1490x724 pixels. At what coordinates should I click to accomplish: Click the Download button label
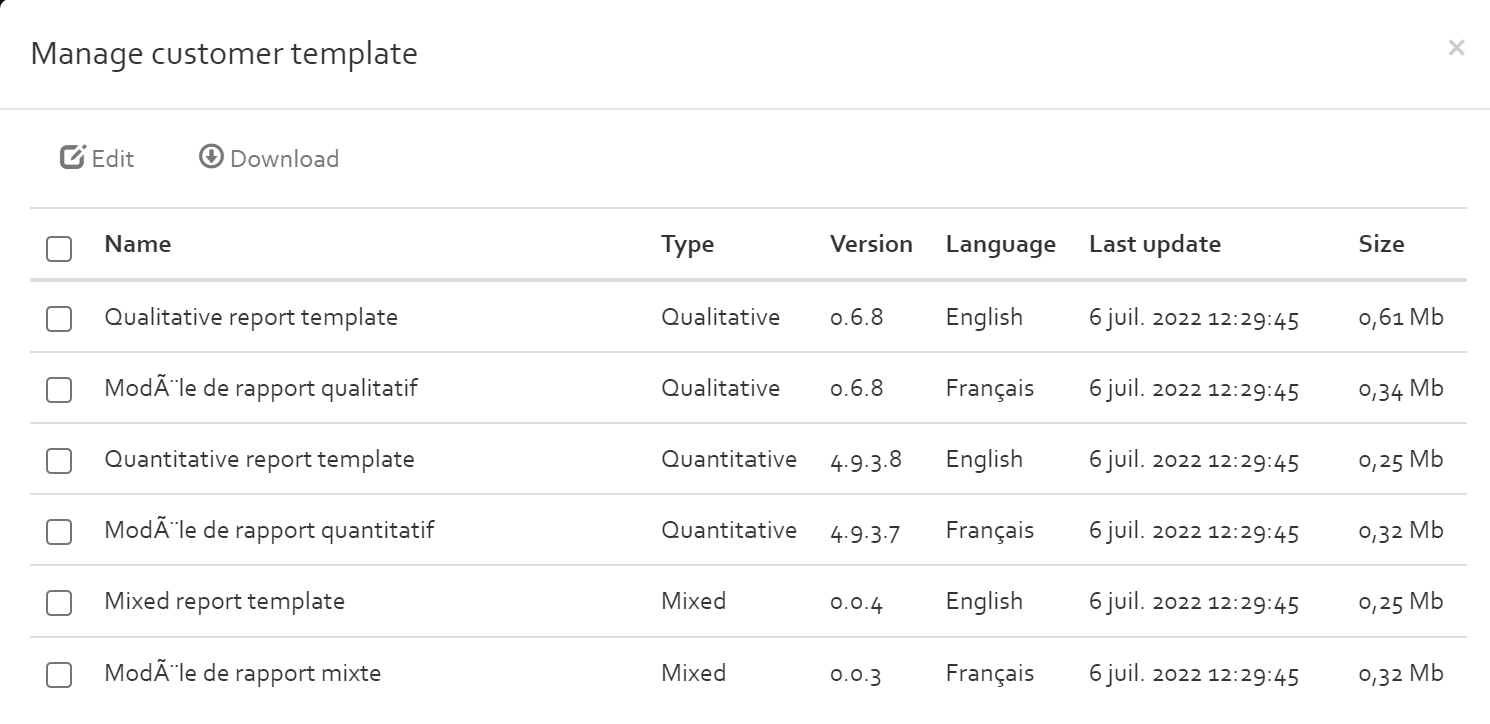pos(285,159)
